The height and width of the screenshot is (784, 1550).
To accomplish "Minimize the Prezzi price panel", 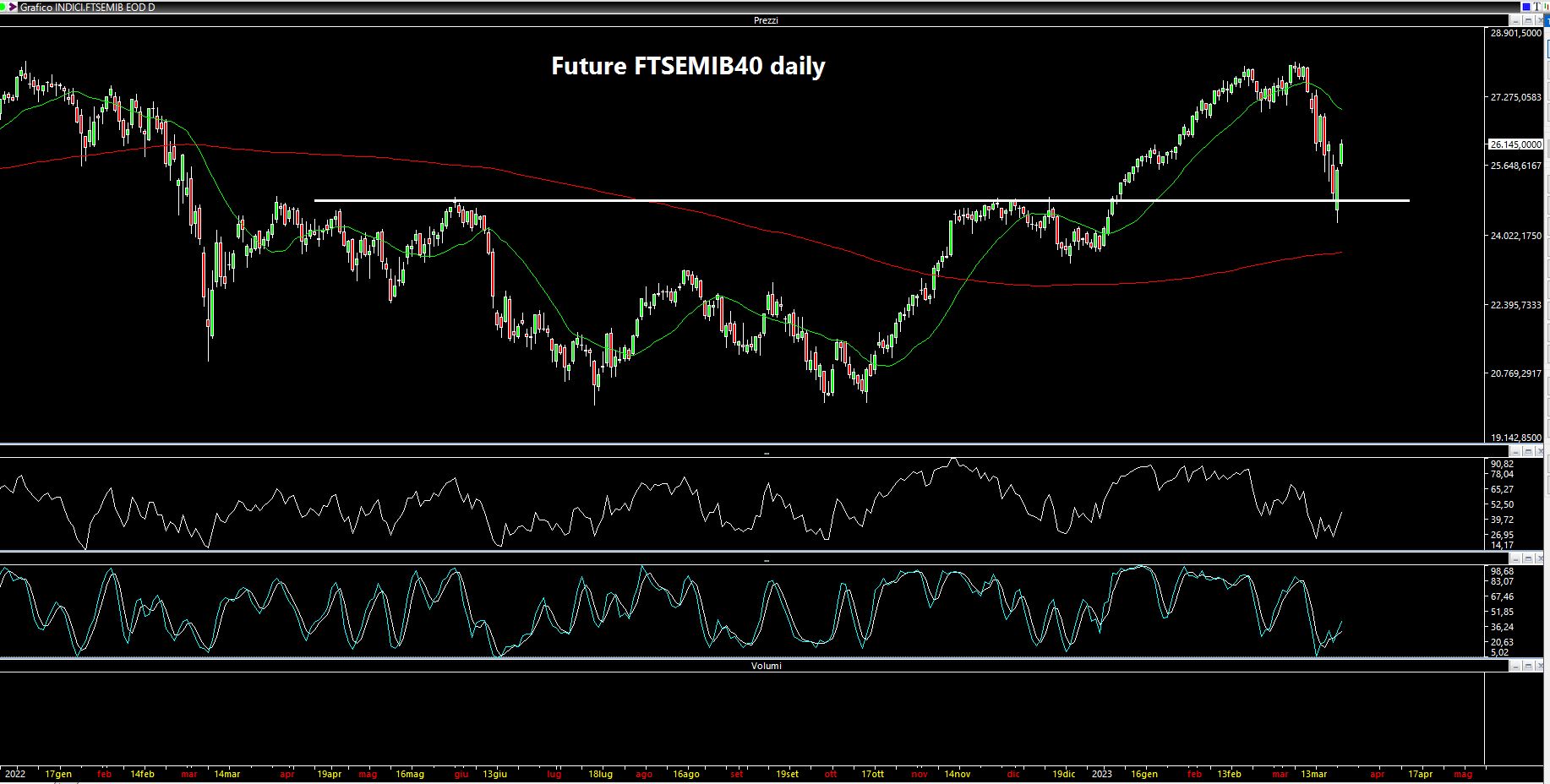I will pyautogui.click(x=1515, y=20).
